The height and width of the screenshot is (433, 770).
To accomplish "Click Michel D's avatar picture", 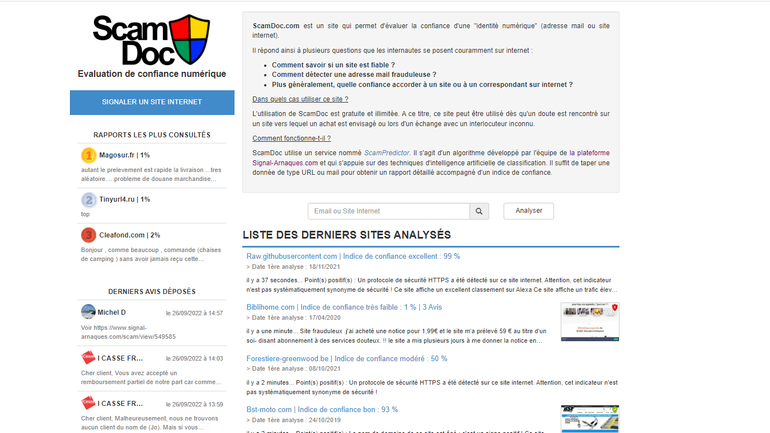I will coord(88,312).
